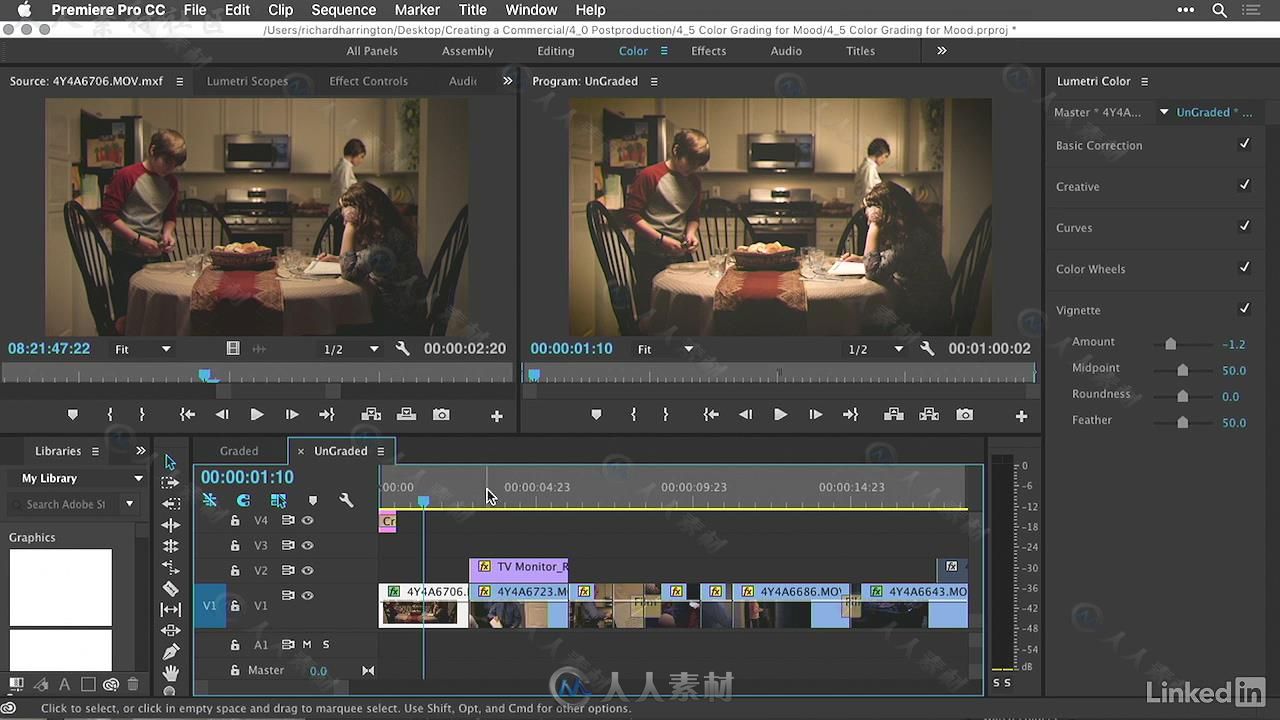Viewport: 1280px width, 720px height.
Task: Expand Libraries panel group overflow chevron
Action: click(141, 451)
